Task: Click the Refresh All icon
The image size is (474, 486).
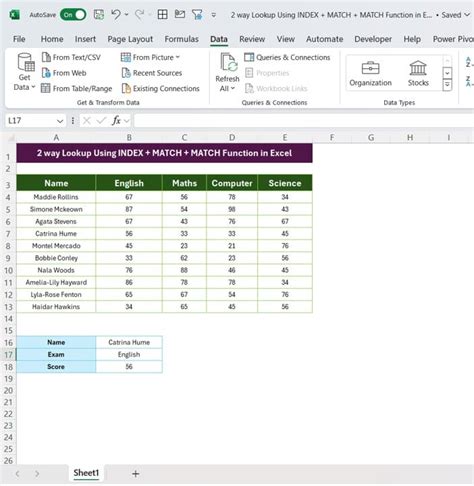Action: point(228,62)
